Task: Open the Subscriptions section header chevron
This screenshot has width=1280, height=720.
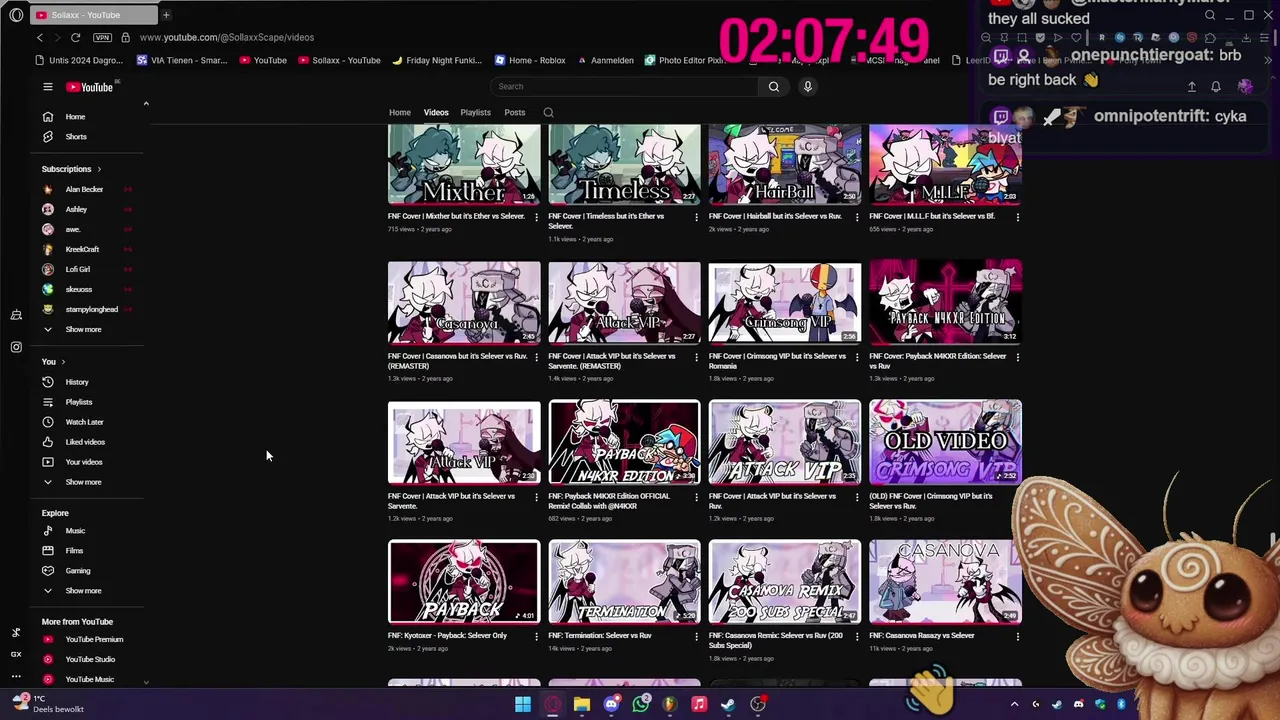Action: [99, 169]
